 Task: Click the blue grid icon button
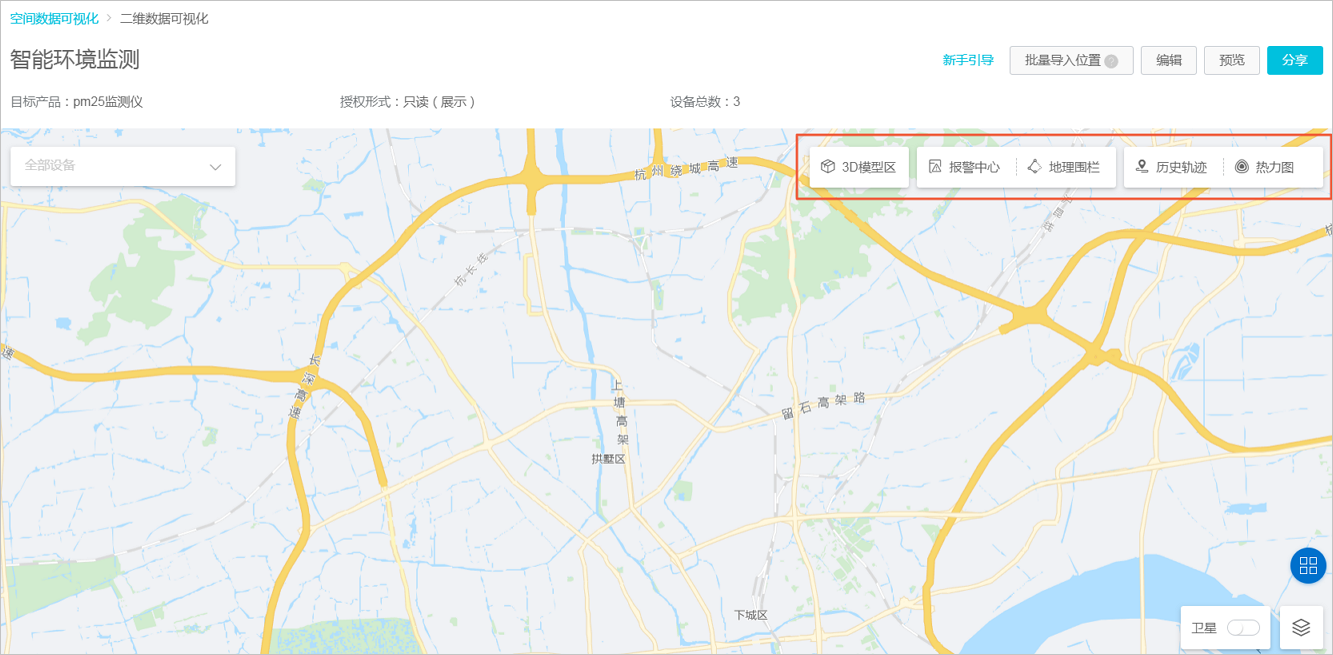point(1308,566)
